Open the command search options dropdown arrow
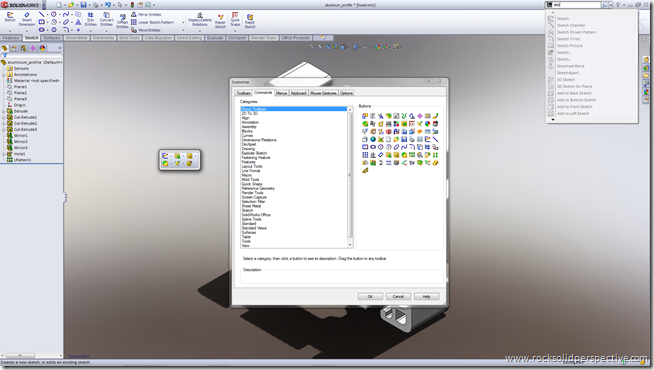Viewport: 654px width, 370px height. [611, 5]
